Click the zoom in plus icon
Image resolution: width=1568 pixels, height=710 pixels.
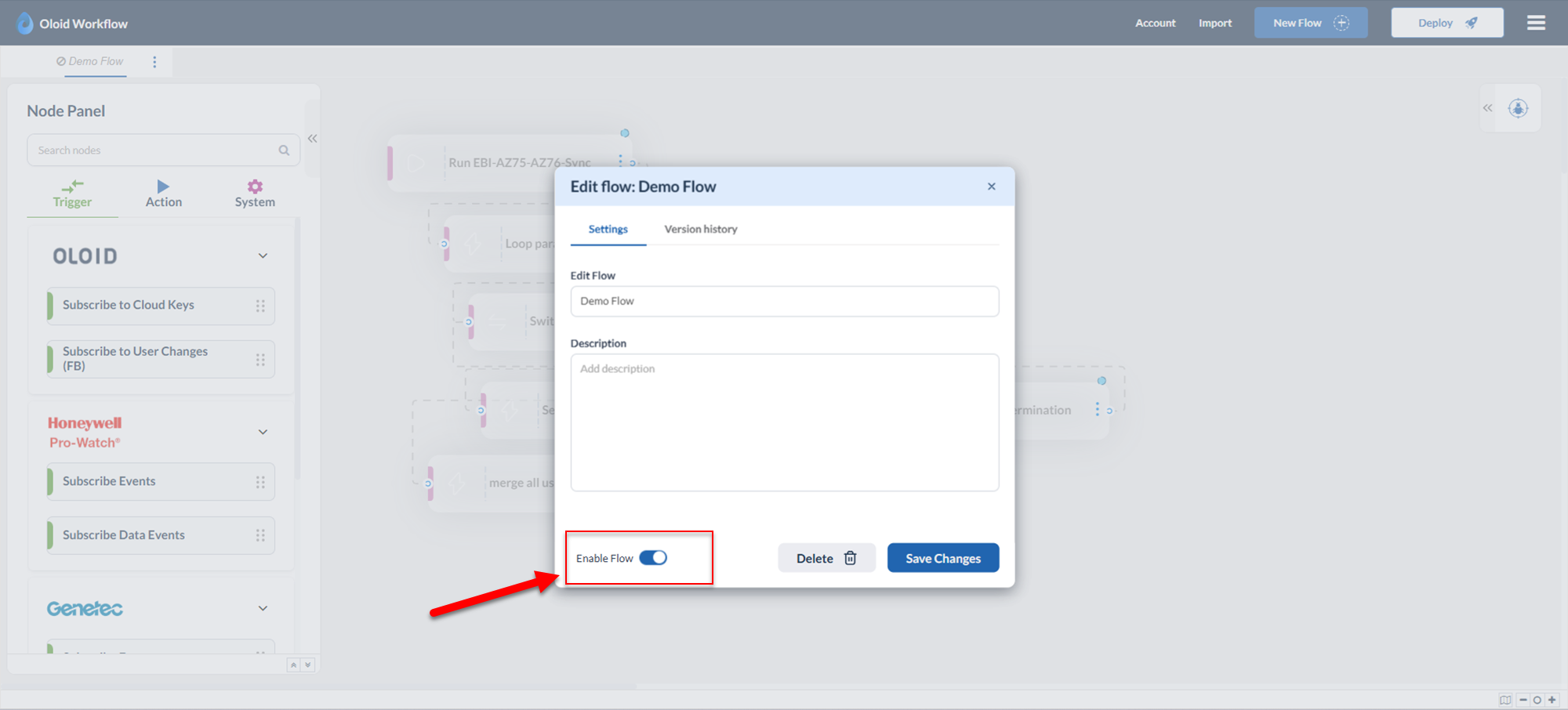1552,700
